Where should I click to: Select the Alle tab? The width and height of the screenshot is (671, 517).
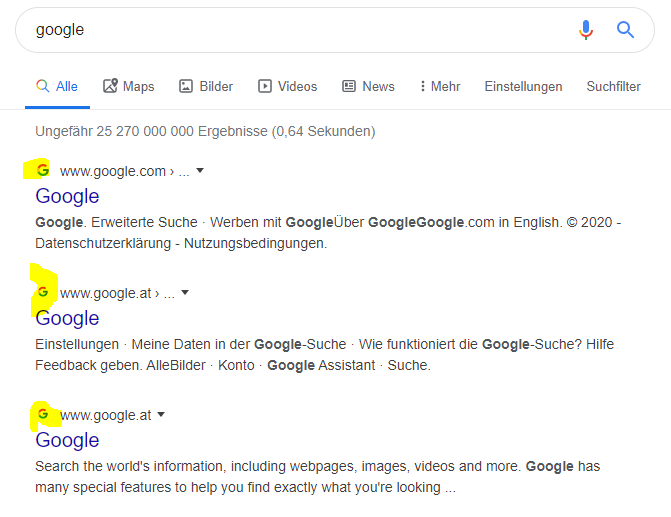coord(57,86)
